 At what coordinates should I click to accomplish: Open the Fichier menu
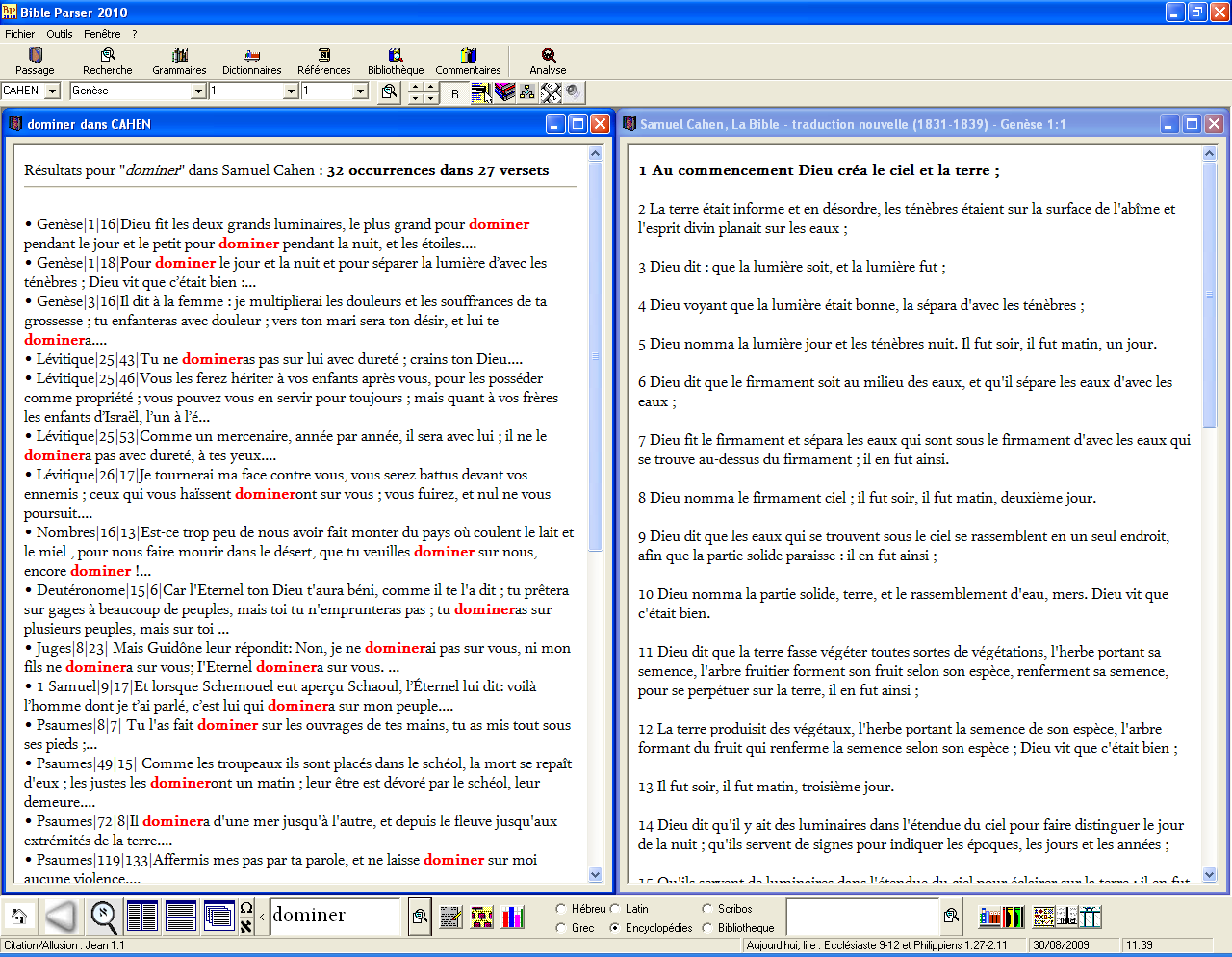point(19,34)
